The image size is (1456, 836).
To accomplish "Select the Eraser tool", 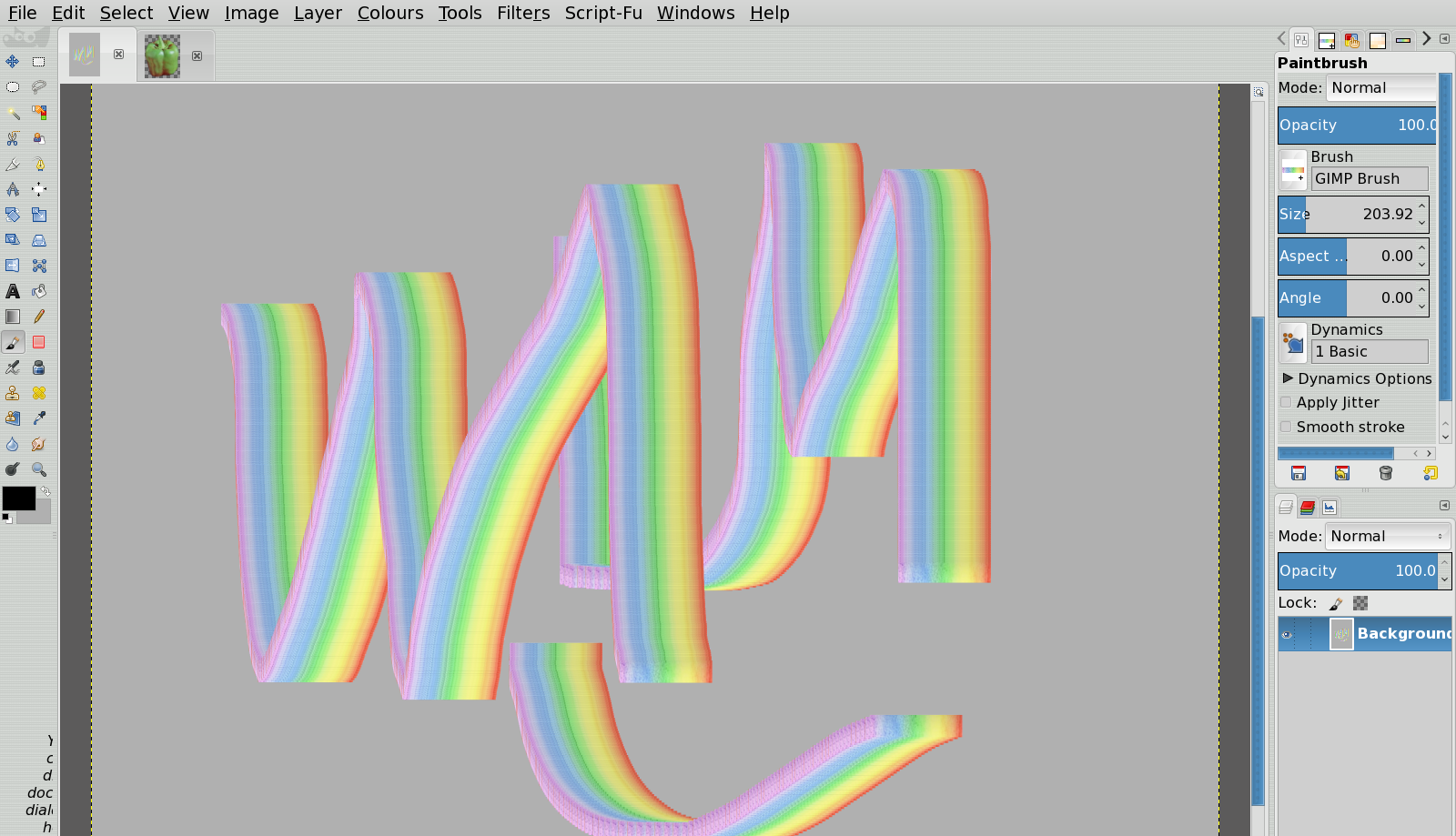I will [38, 342].
